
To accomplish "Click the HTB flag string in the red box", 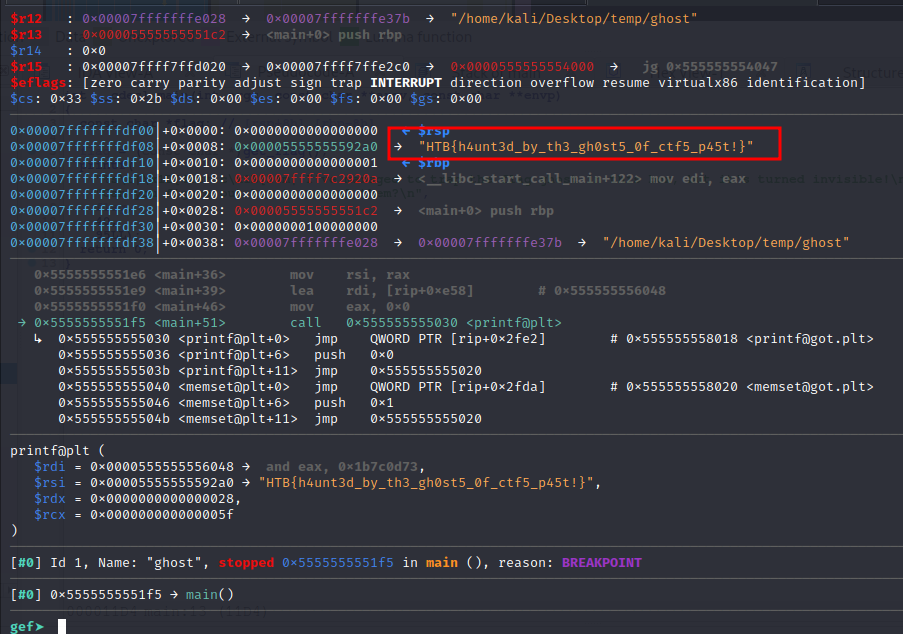I will [x=585, y=147].
